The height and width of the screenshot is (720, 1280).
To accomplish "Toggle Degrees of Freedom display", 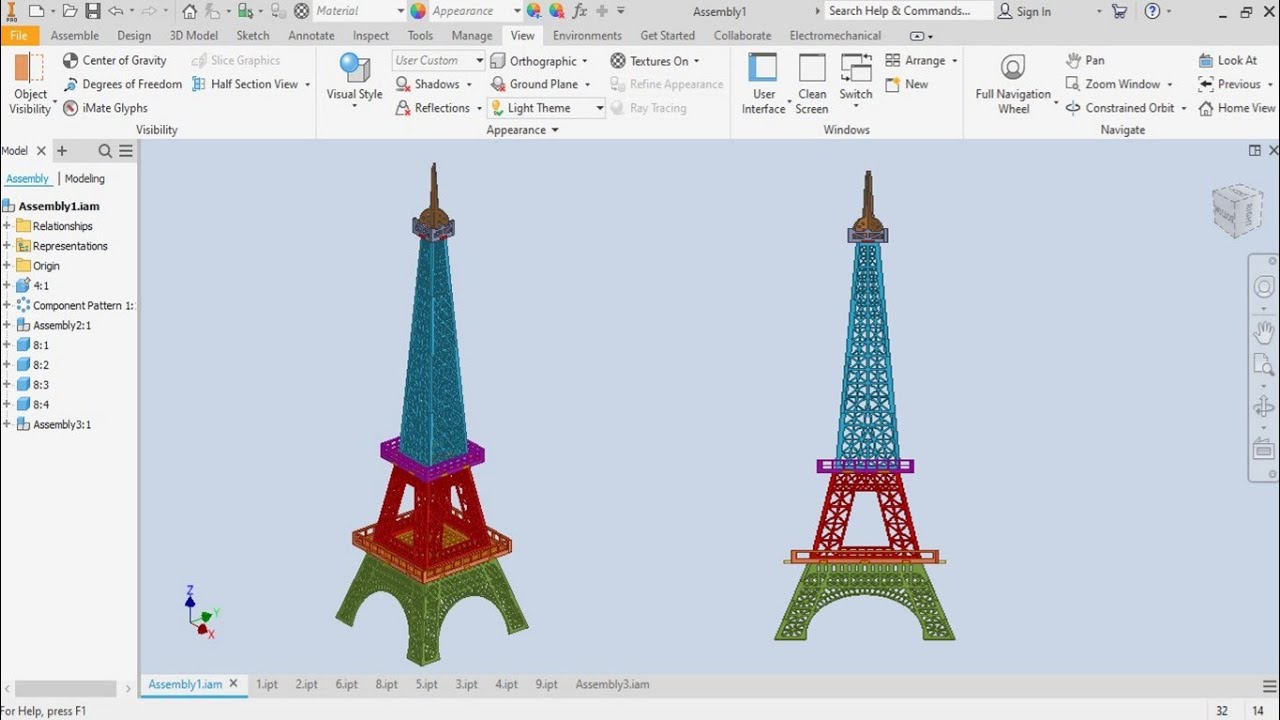I will (122, 84).
